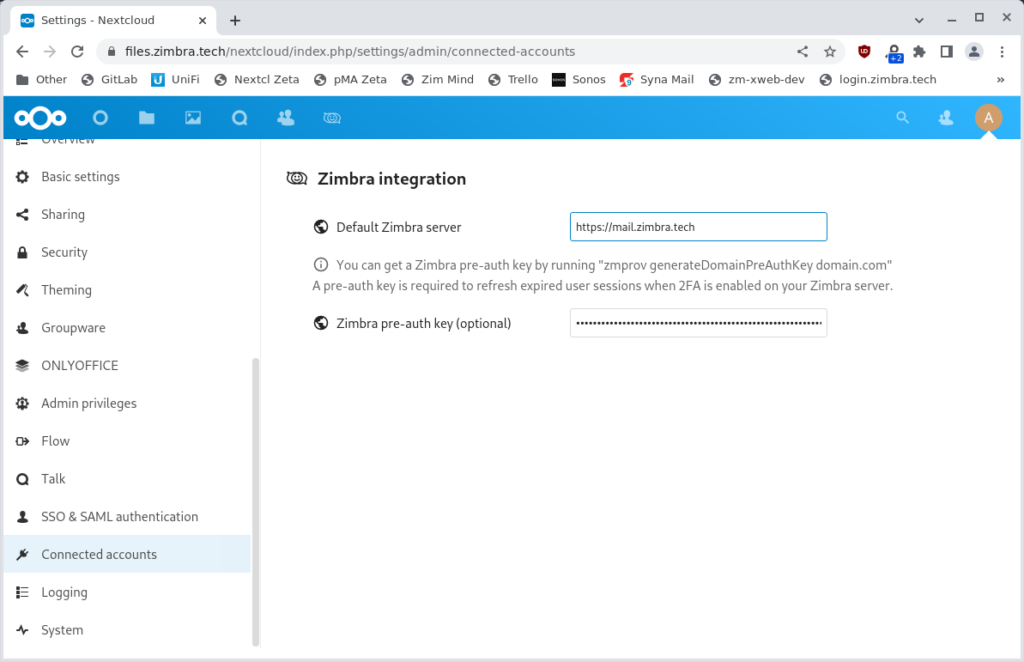Open the Photos app icon
Screen dimensions: 1024x662
(192, 117)
